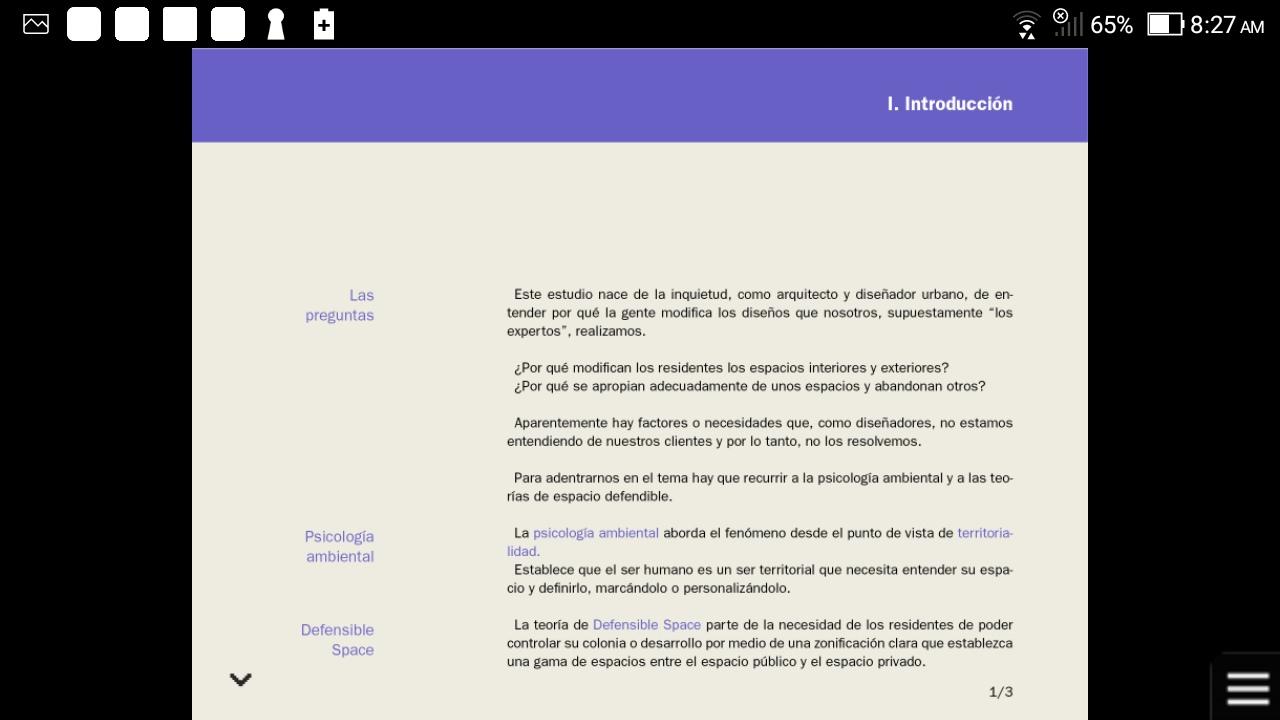Select the 'Defensible Space' side heading

coord(338,640)
